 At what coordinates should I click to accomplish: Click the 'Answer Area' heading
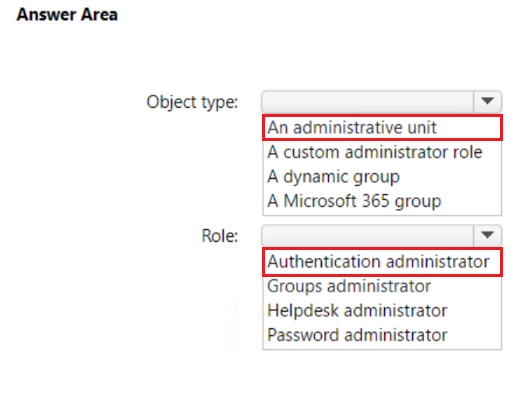pyautogui.click(x=67, y=15)
